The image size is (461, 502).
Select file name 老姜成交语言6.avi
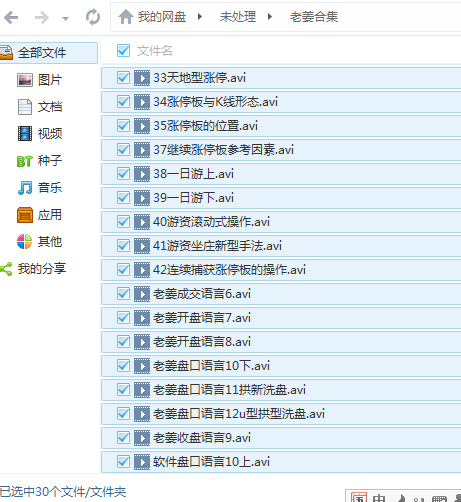point(202,294)
